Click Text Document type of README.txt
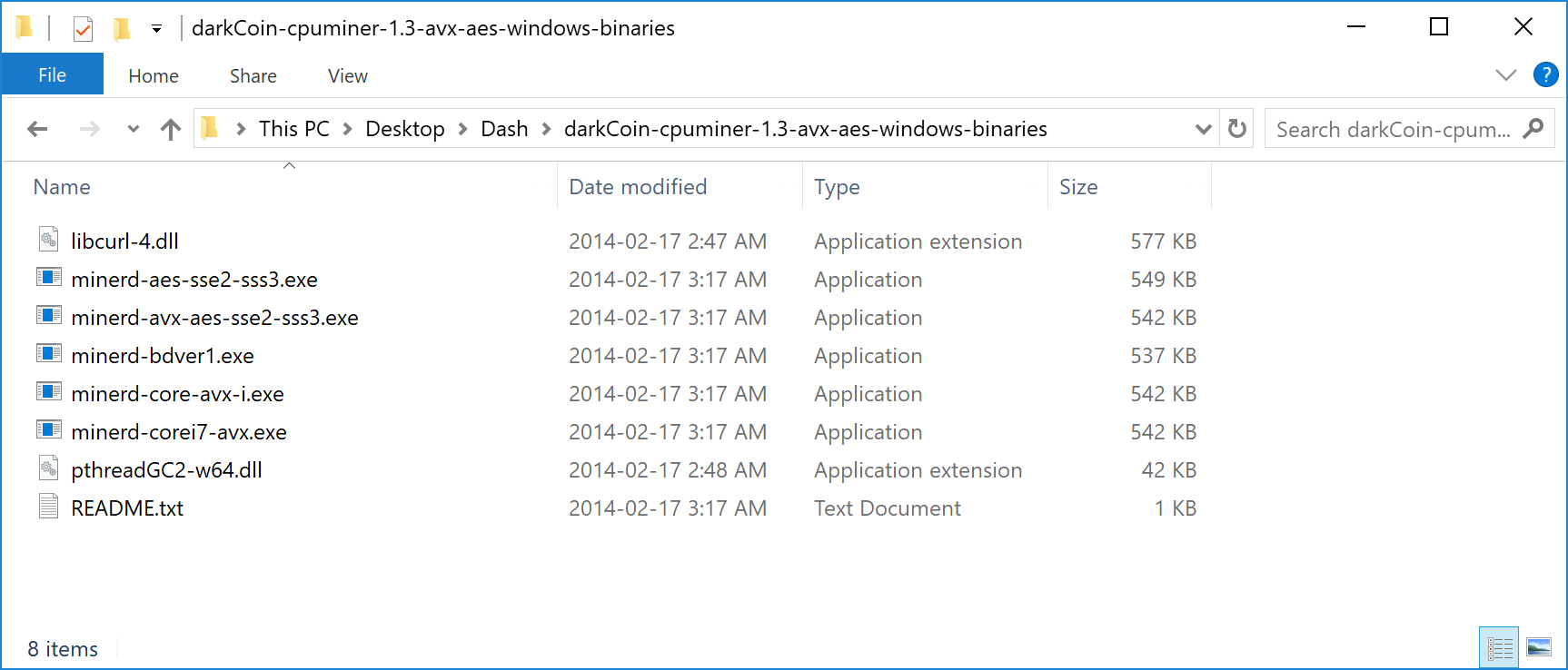 888,508
